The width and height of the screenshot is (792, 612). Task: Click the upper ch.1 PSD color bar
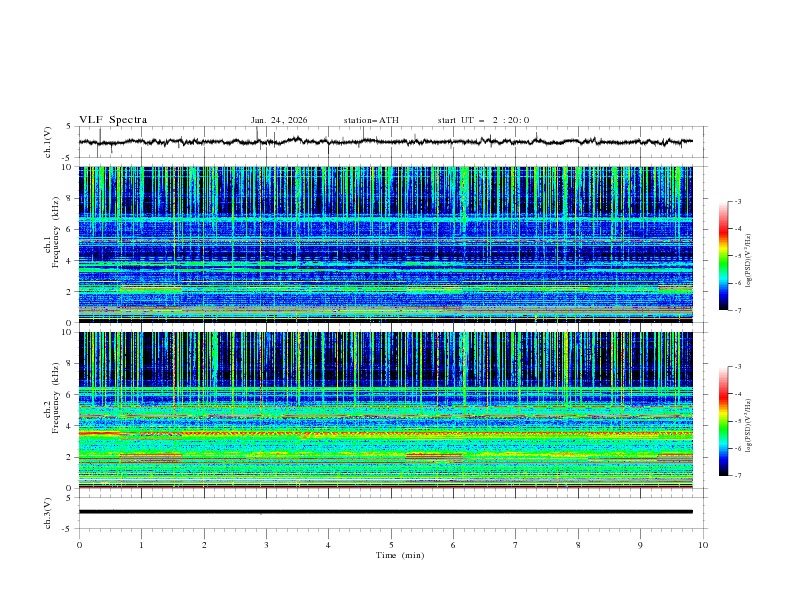(723, 256)
